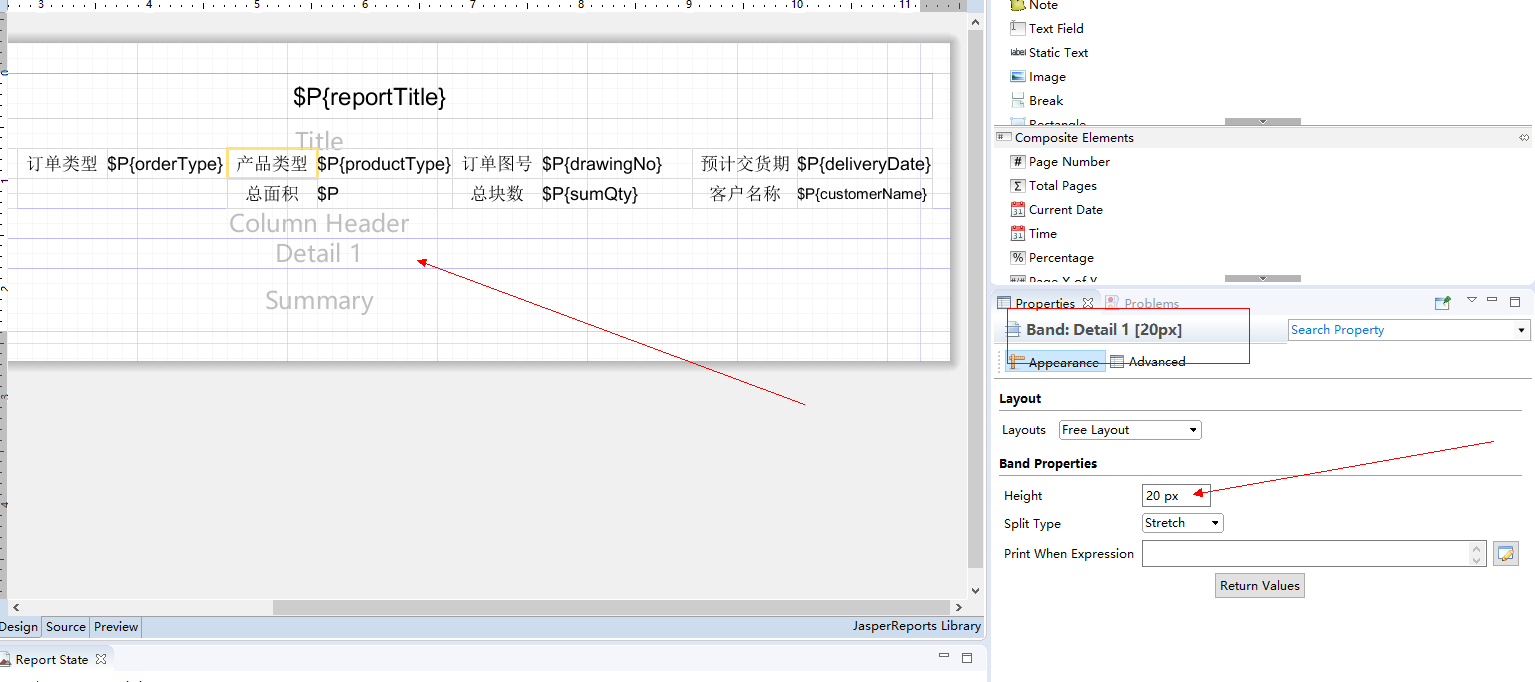1535x682 pixels.
Task: Select the $P{drawingNo} field
Action: coord(617,164)
